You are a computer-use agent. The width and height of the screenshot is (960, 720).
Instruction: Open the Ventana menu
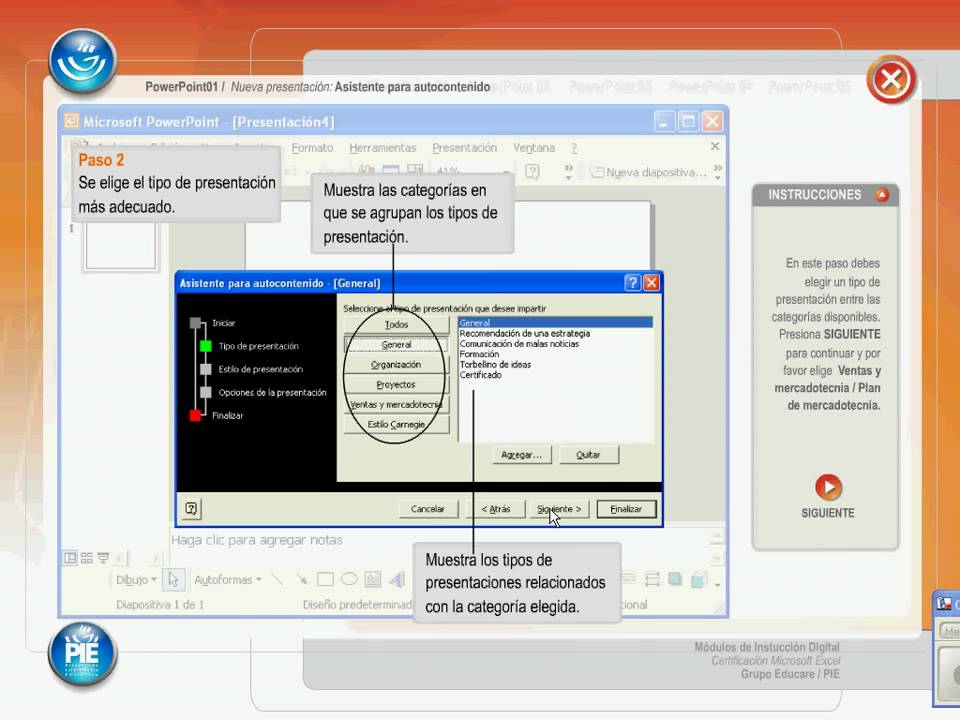(534, 148)
